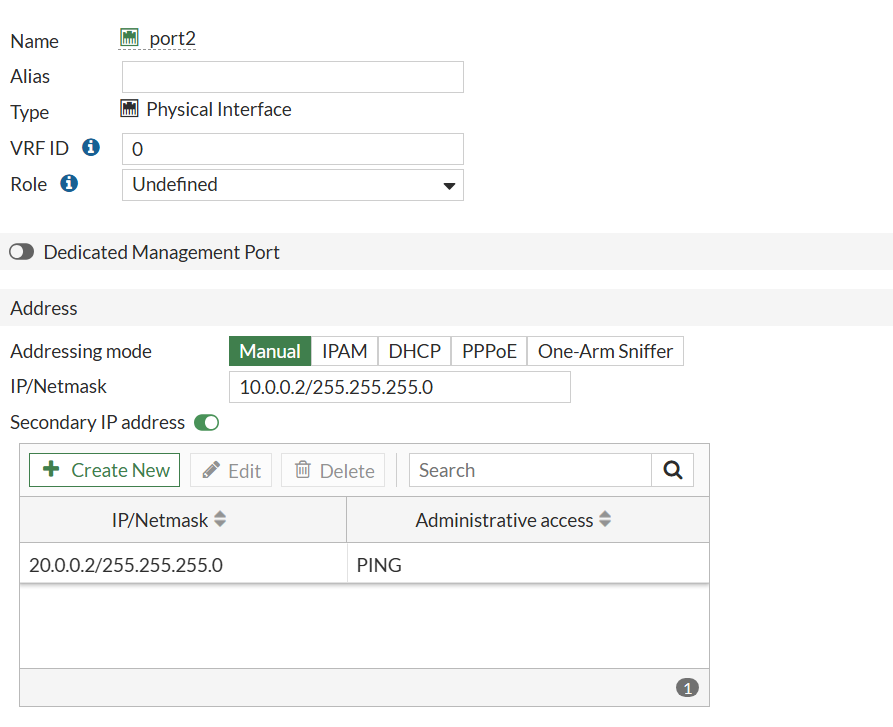Switch to DHCP addressing mode
Screen dimensions: 893x727
[x=414, y=352]
